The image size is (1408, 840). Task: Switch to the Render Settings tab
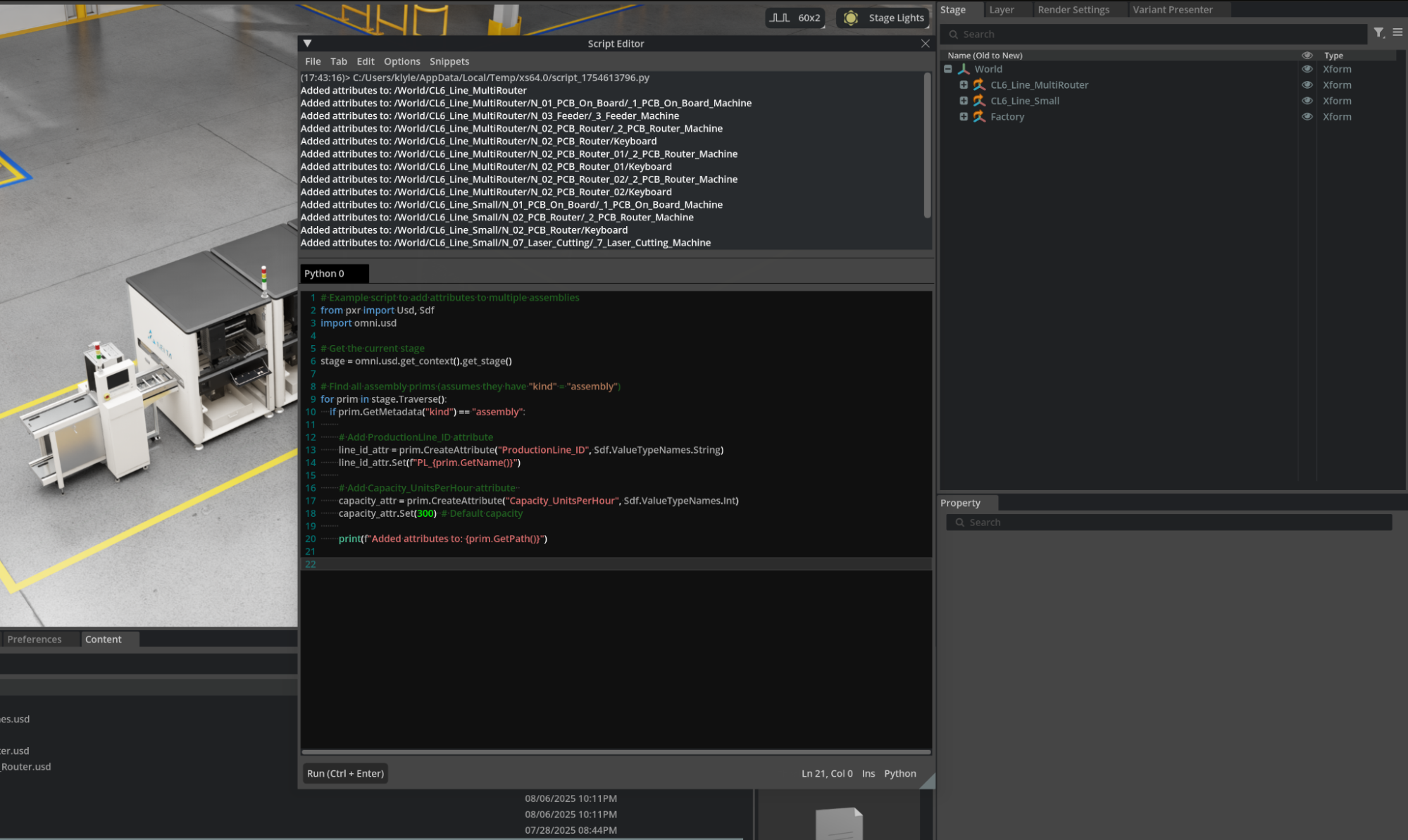pyautogui.click(x=1073, y=9)
